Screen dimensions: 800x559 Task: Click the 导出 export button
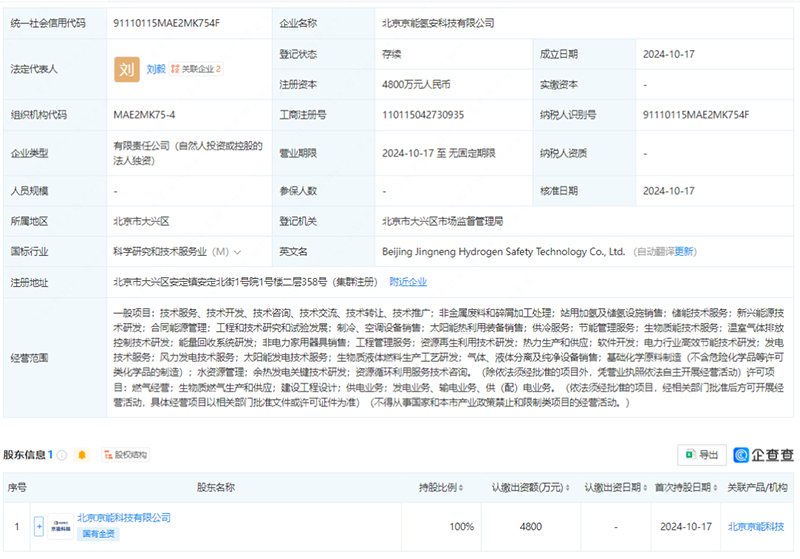click(702, 455)
